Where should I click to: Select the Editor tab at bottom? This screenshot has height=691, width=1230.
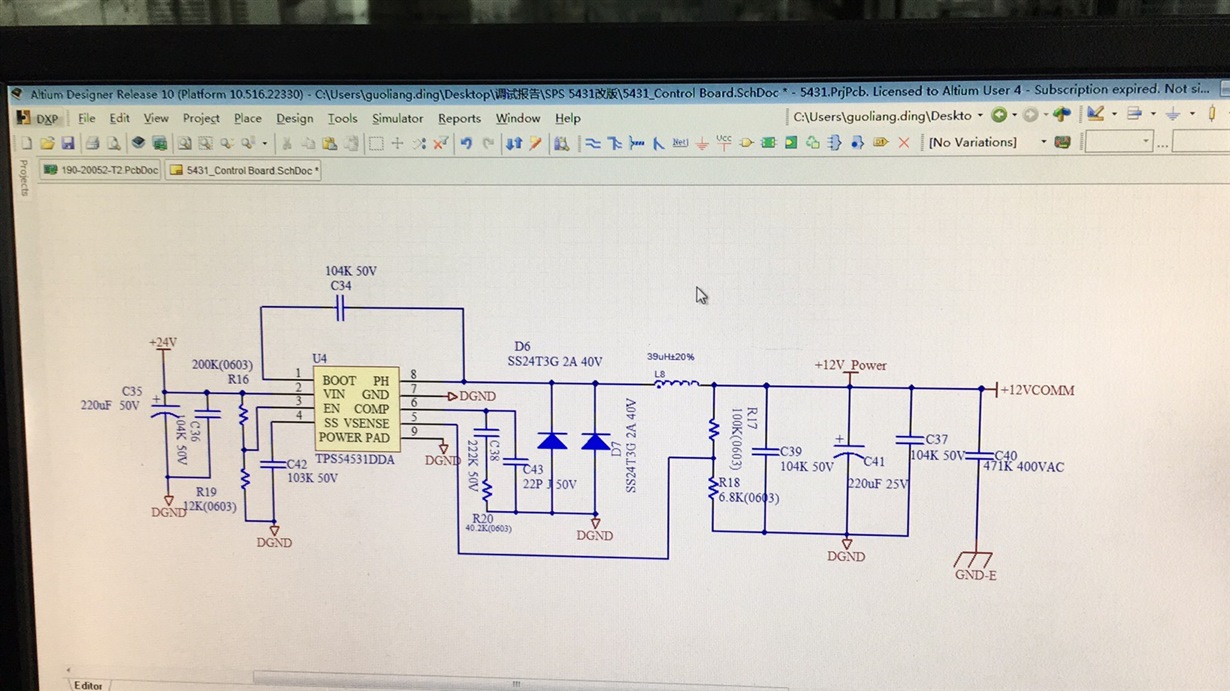click(x=88, y=685)
